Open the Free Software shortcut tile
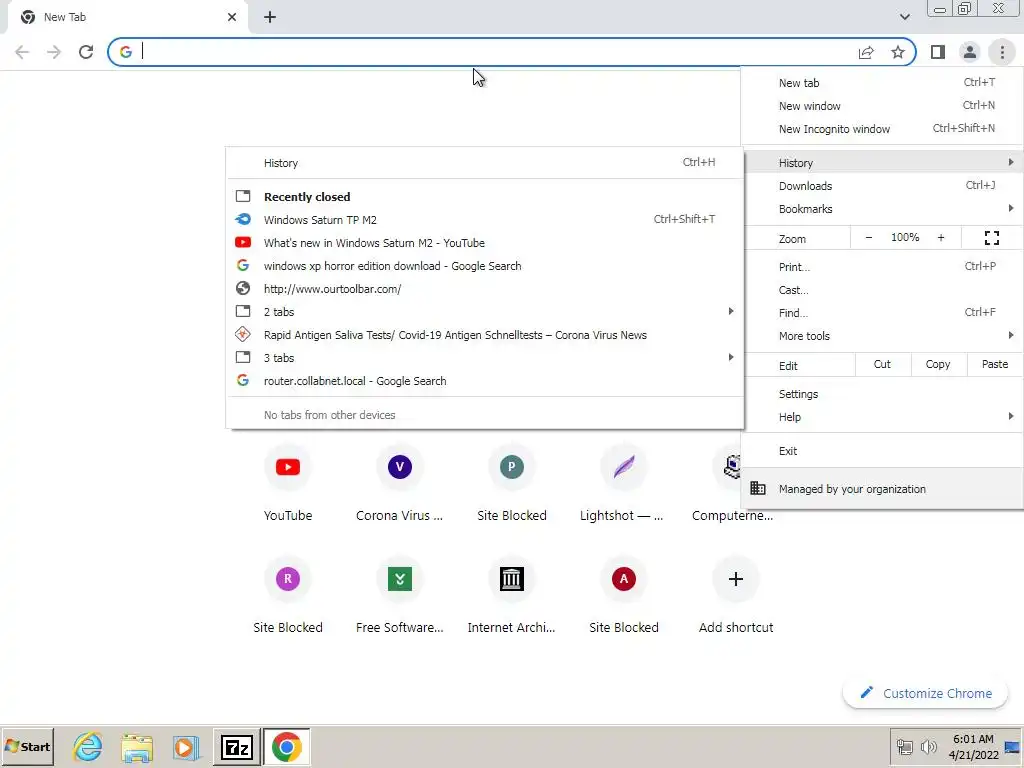 point(400,594)
